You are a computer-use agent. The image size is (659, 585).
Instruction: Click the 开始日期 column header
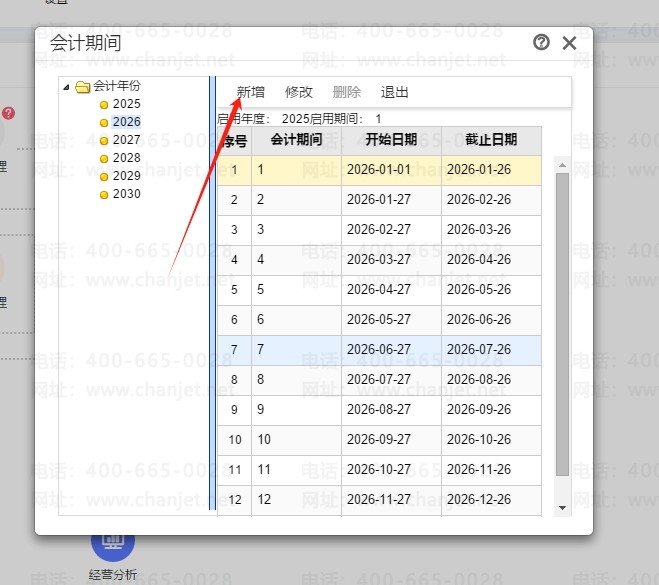[x=391, y=140]
